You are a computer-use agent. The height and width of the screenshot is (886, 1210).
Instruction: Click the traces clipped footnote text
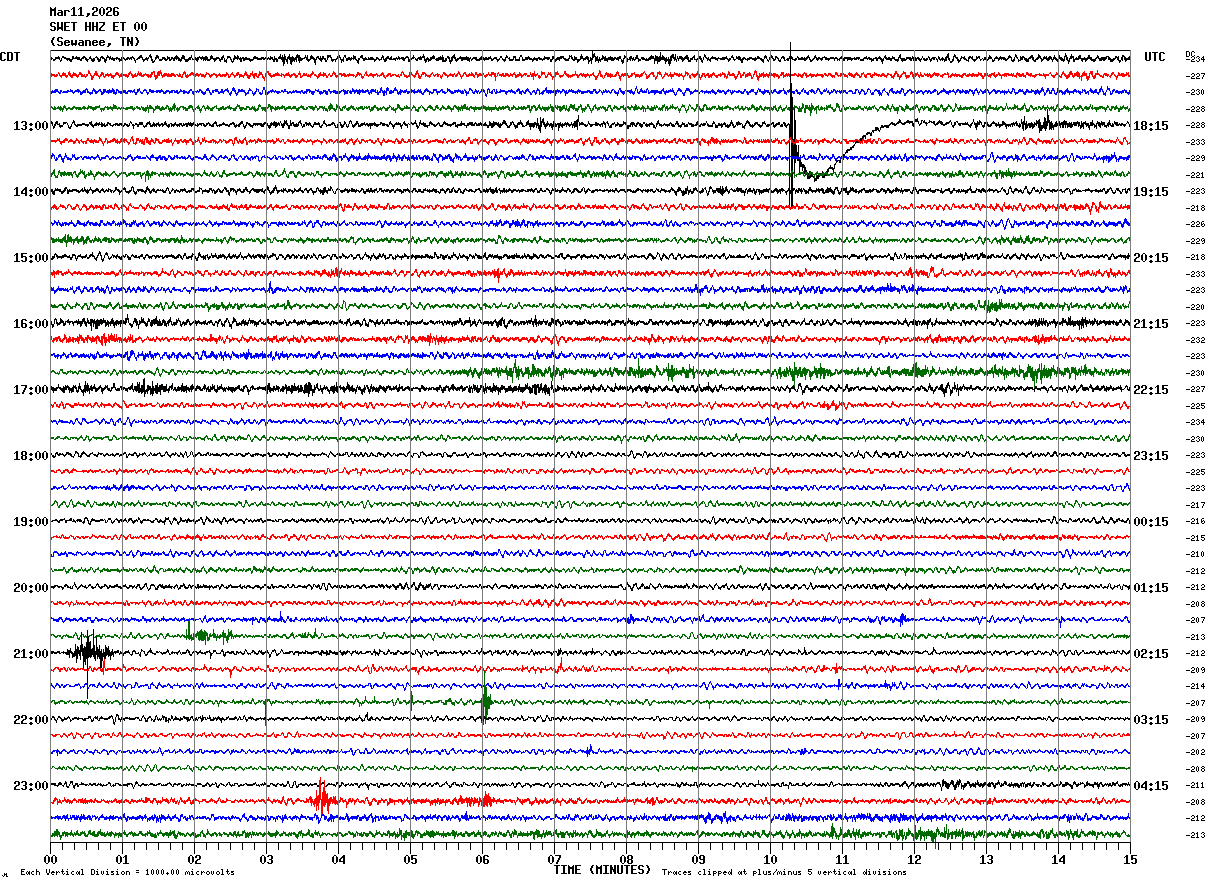(784, 873)
